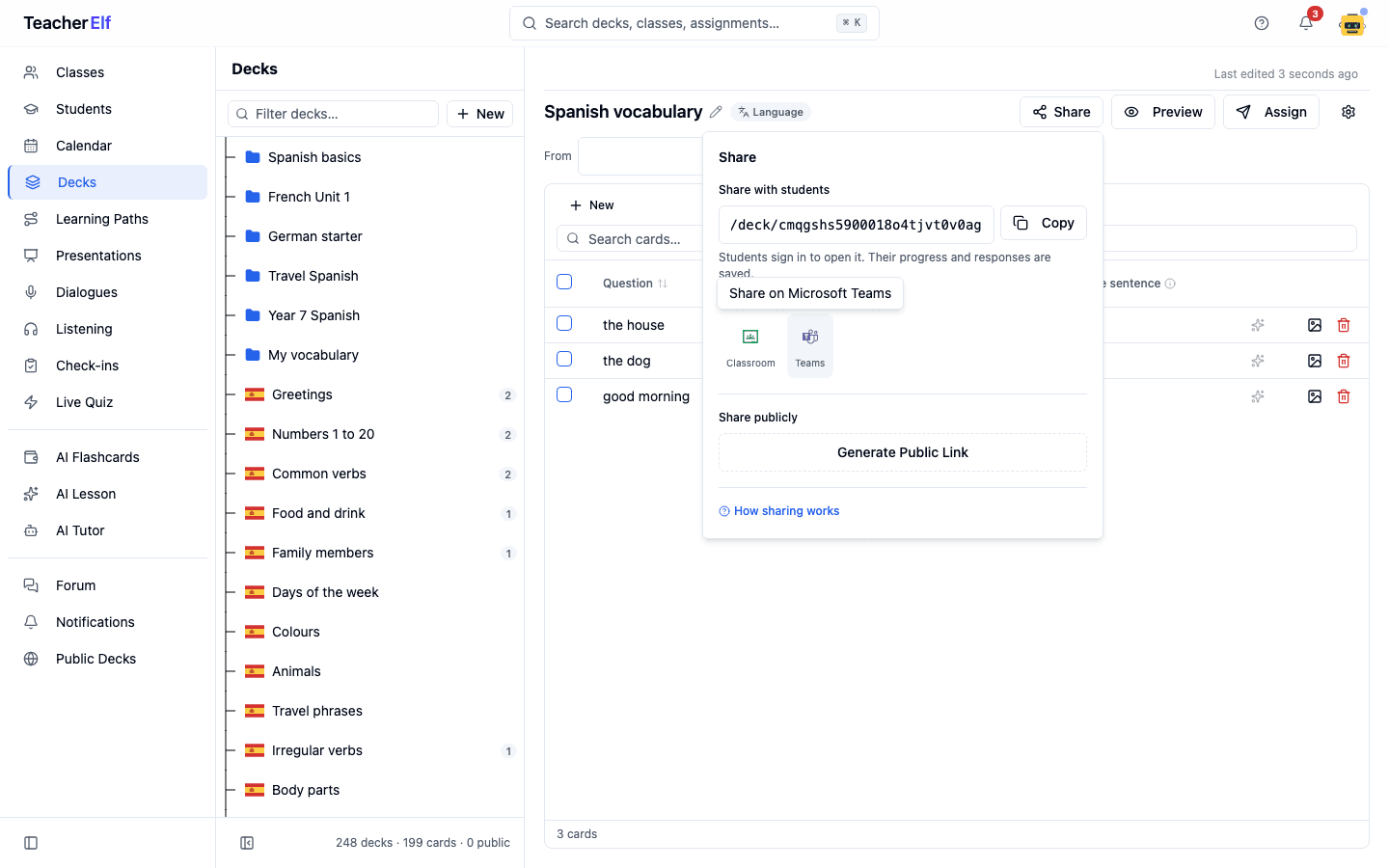The height and width of the screenshot is (868, 1389).
Task: Go to Classes in sidebar
Action: (107, 72)
